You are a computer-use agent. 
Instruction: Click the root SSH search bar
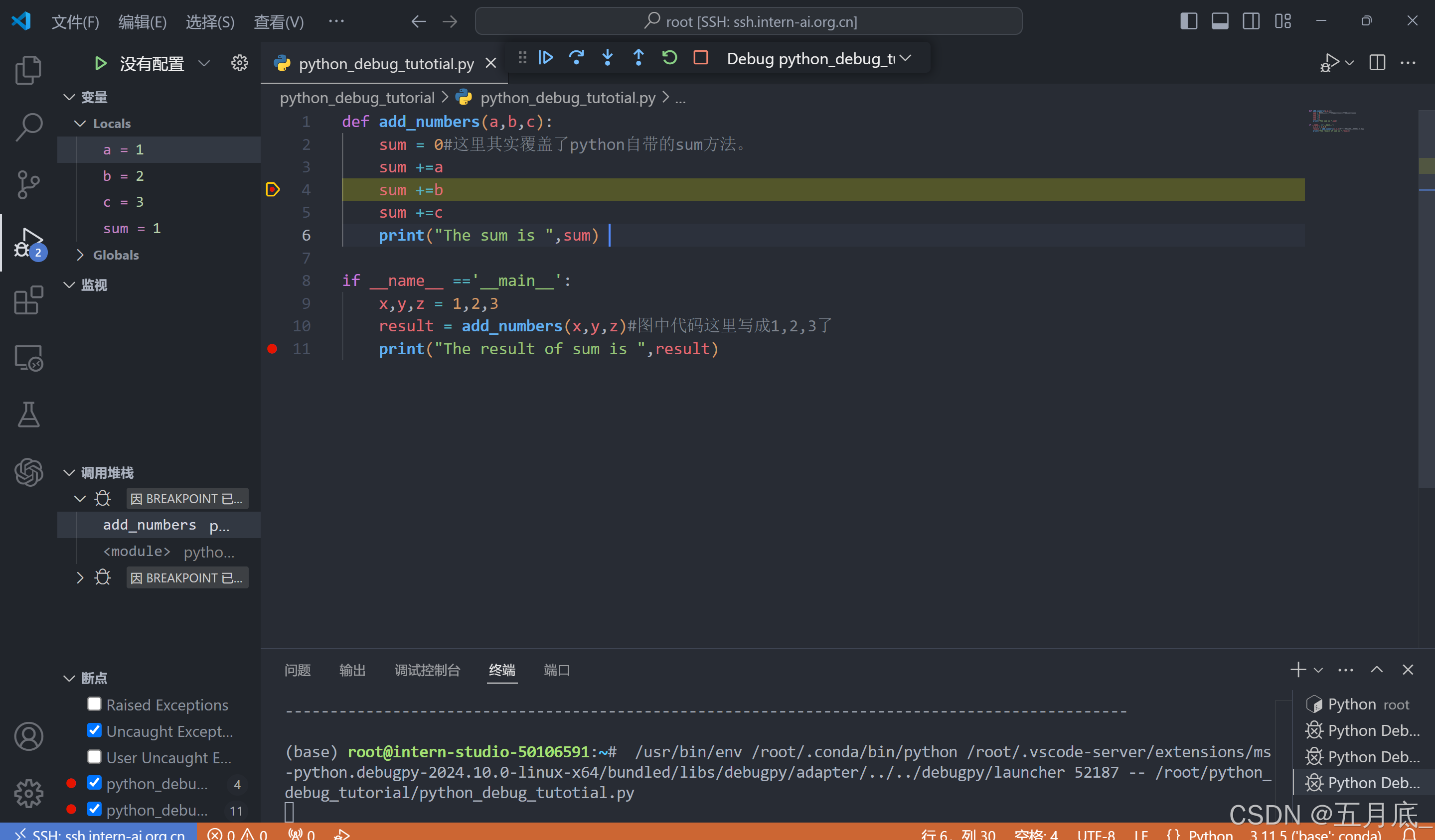(x=748, y=21)
